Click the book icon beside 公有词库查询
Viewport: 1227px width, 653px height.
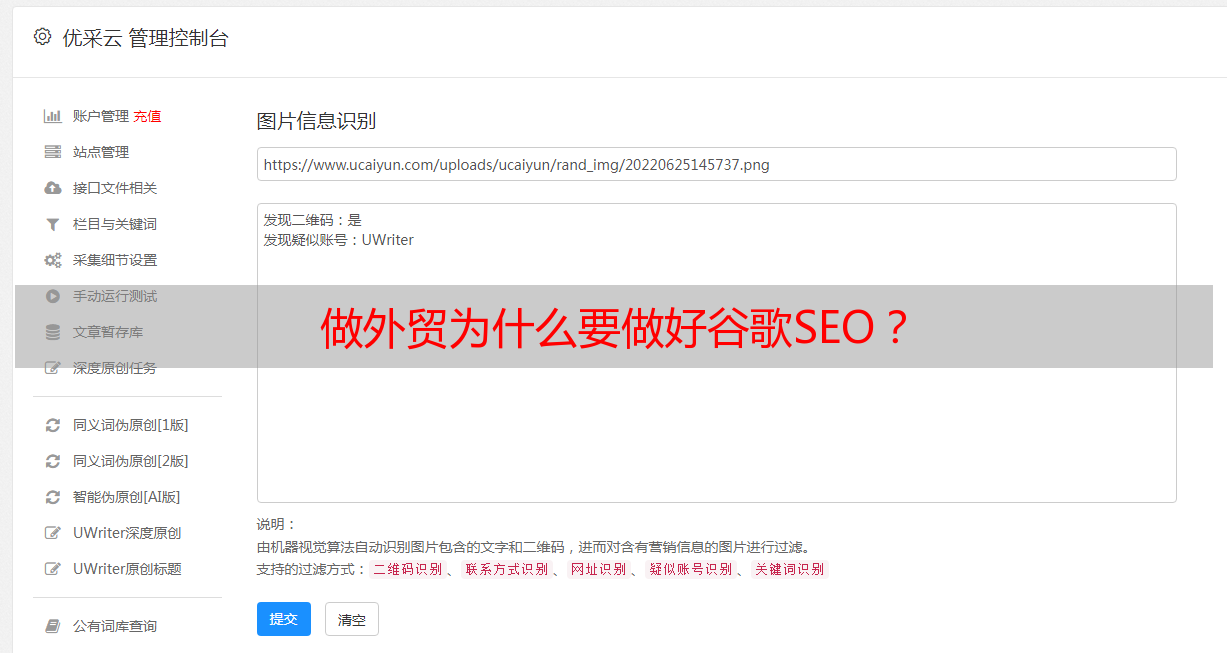tap(53, 626)
